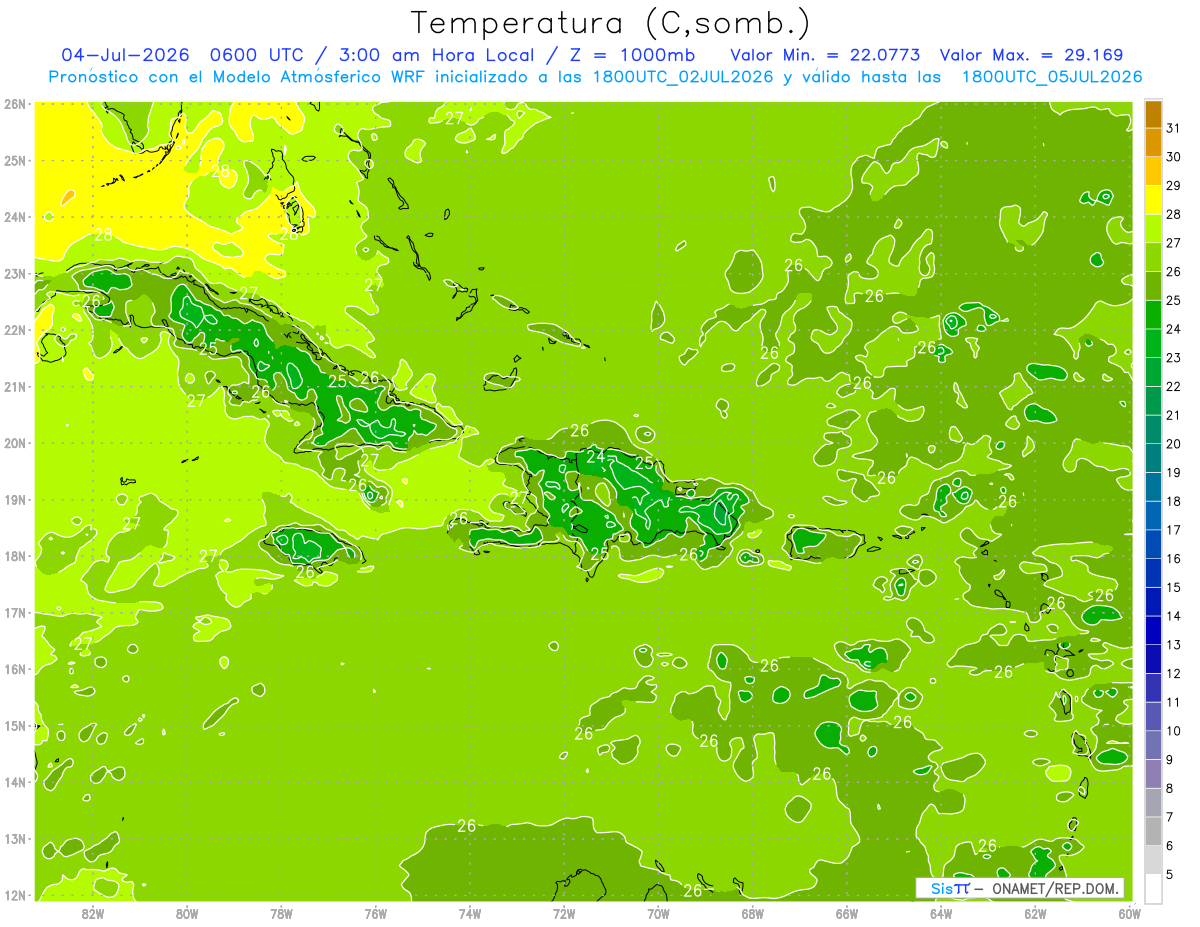Image resolution: width=1200 pixels, height=927 pixels.
Task: Click the light gray swatch between 5 and 6
Action: coord(1153,860)
